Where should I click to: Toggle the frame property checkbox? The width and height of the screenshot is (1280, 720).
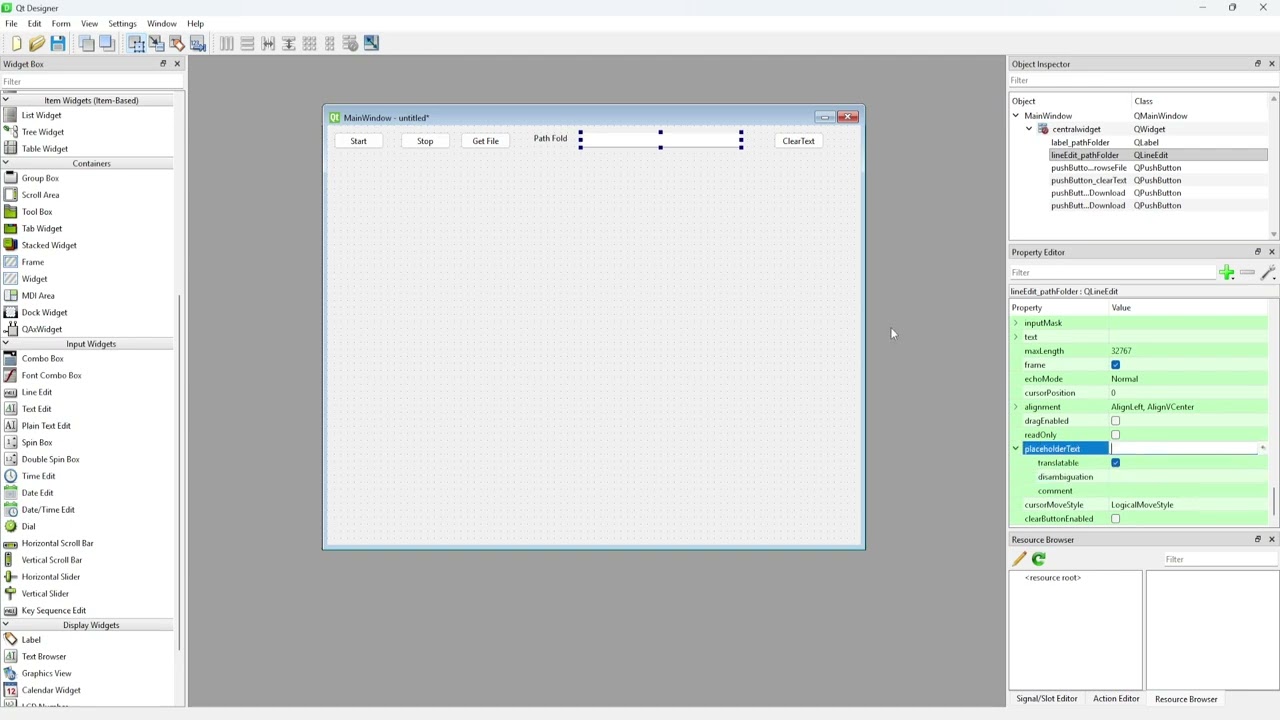coord(1115,365)
